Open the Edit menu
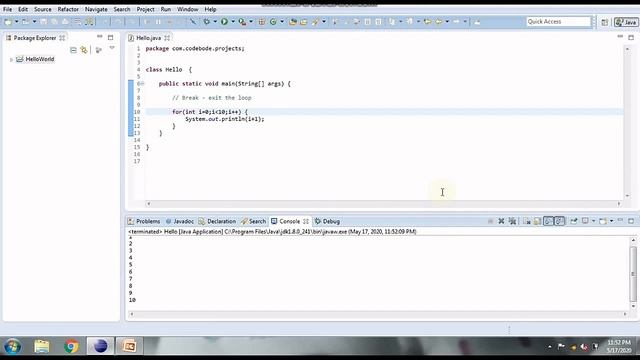 click(x=23, y=9)
